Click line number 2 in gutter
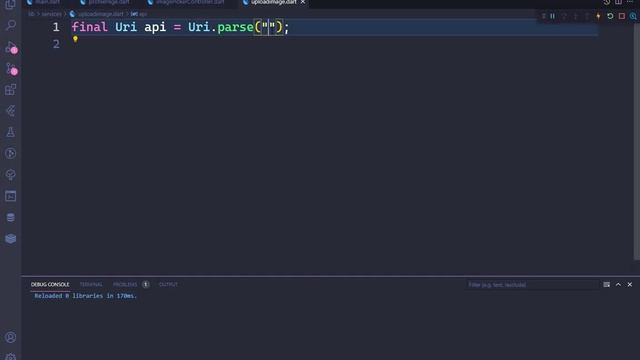This screenshot has width=640, height=360. 56,44
